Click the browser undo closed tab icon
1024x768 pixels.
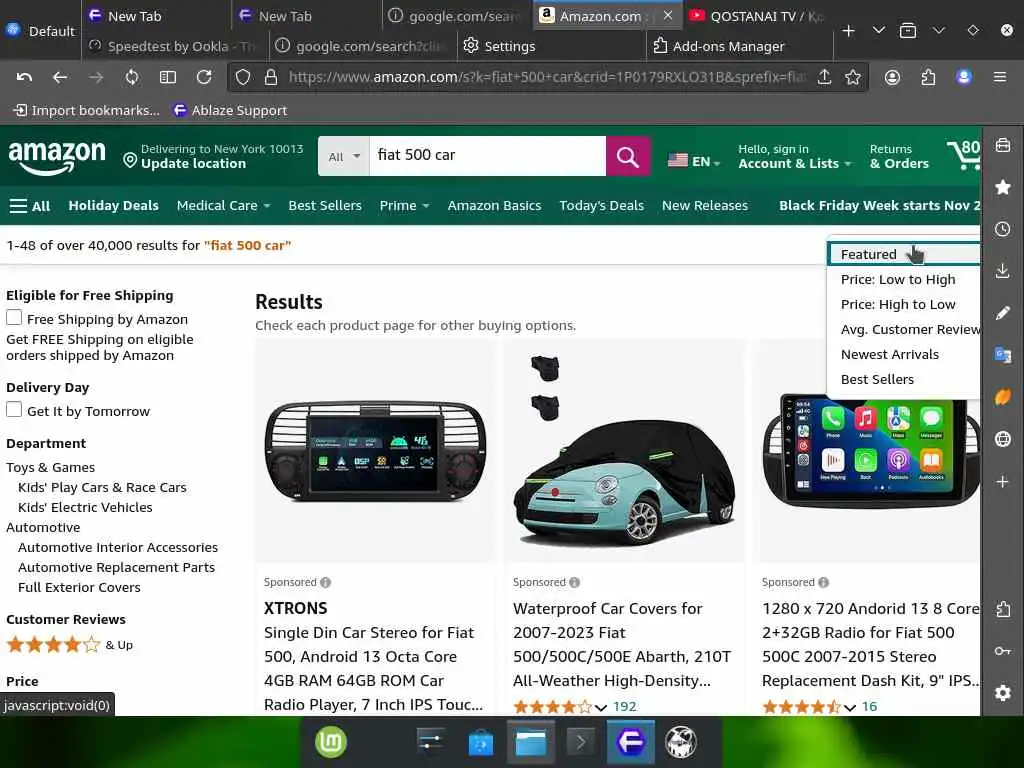coord(24,77)
